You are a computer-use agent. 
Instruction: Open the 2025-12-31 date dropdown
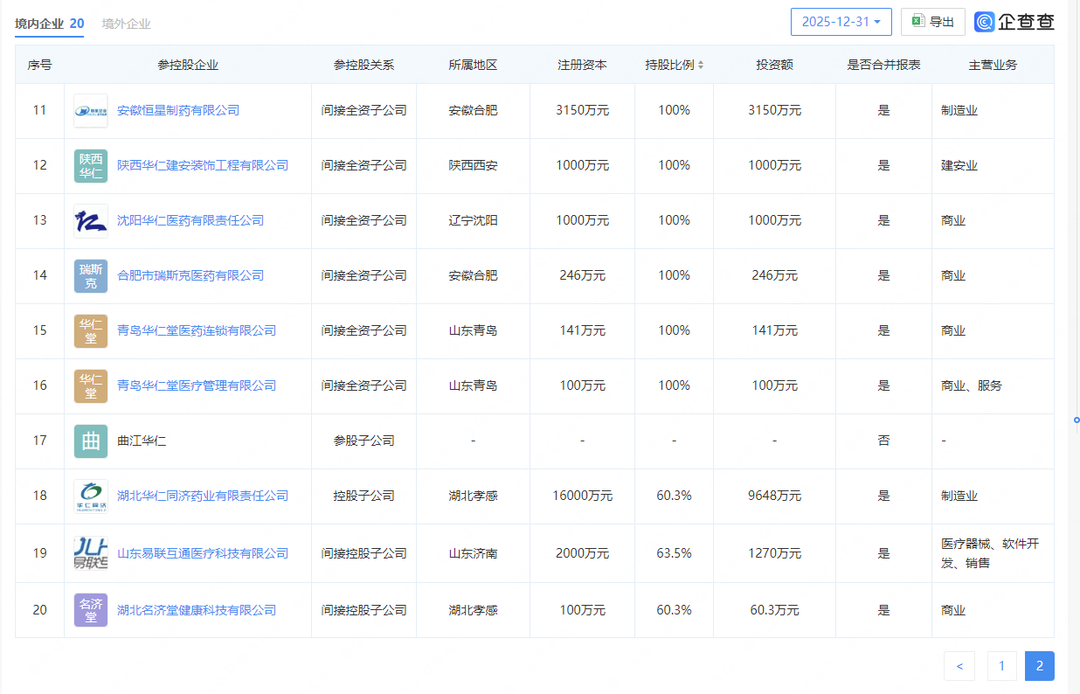point(841,22)
